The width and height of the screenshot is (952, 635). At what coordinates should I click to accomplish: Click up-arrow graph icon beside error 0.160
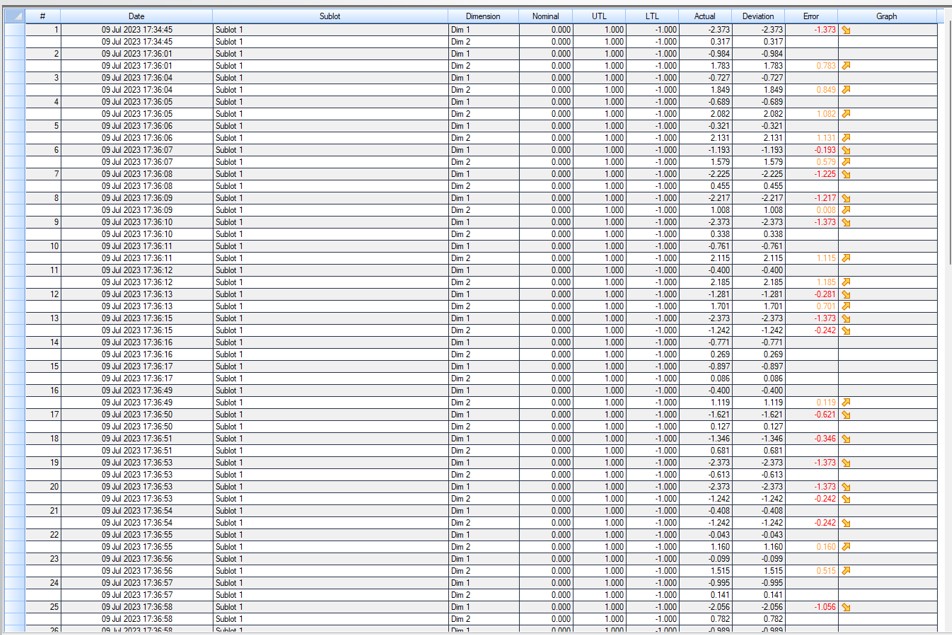(x=846, y=547)
